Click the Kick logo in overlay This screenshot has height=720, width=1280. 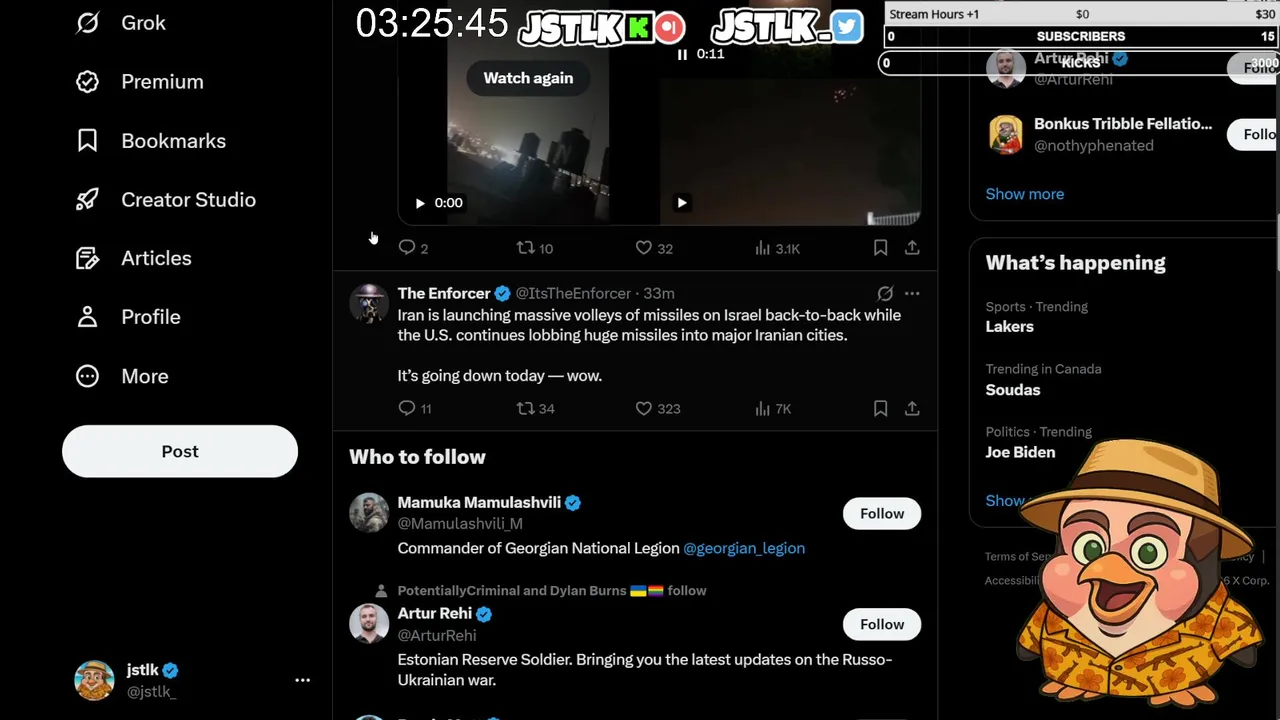tap(638, 28)
